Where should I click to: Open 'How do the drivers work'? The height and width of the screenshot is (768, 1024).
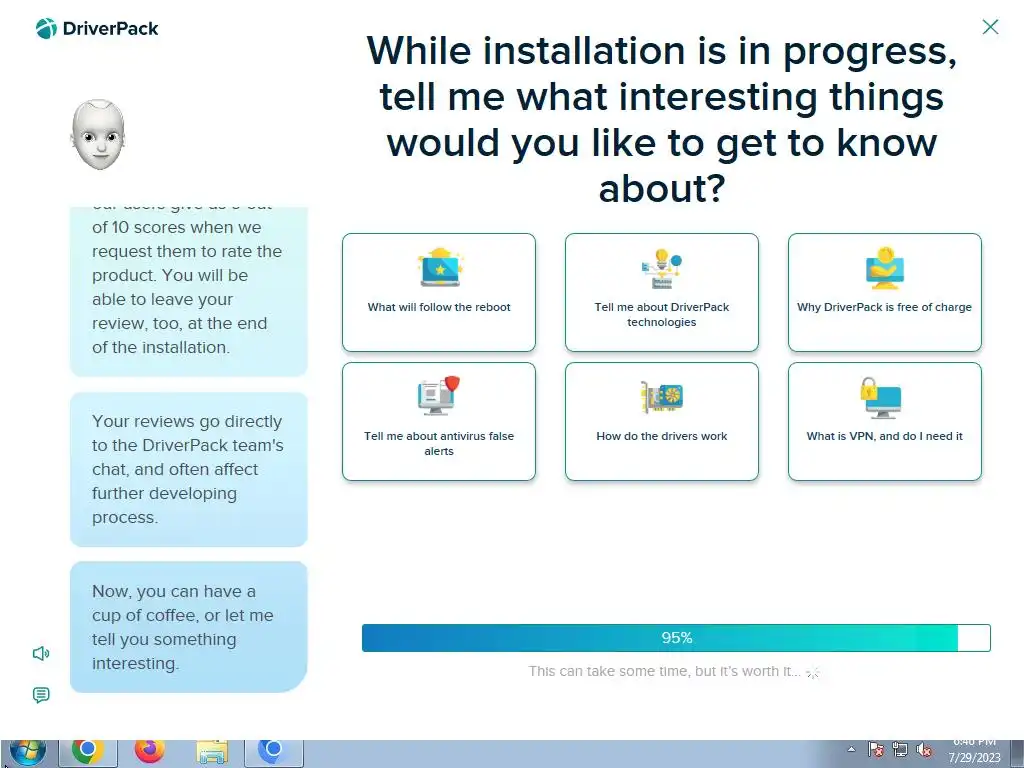click(x=662, y=421)
